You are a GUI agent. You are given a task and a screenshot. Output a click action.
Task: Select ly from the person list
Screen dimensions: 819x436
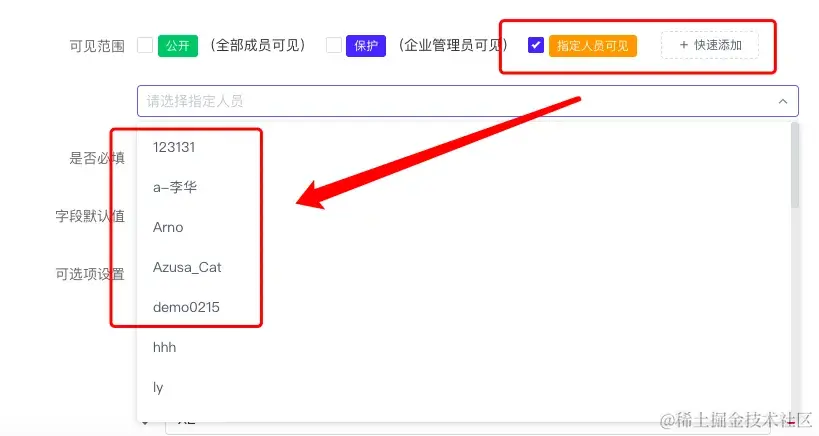463,387
